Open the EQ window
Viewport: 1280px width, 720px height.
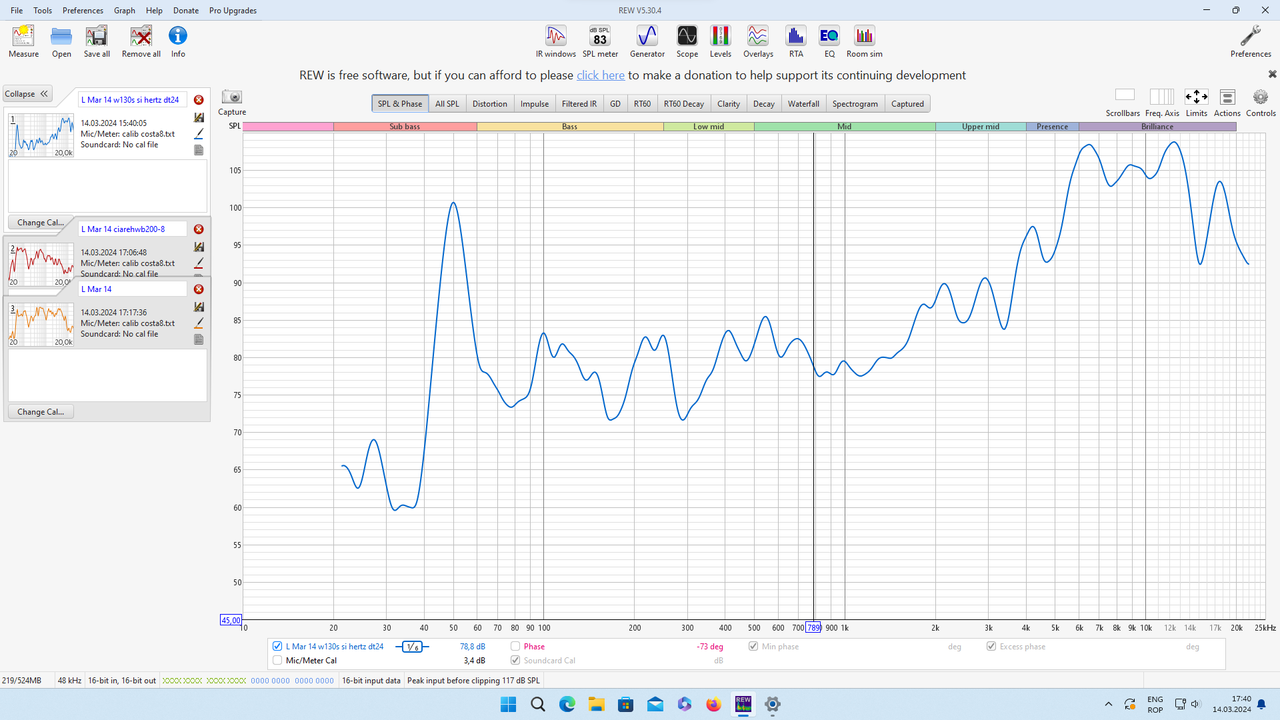[829, 41]
